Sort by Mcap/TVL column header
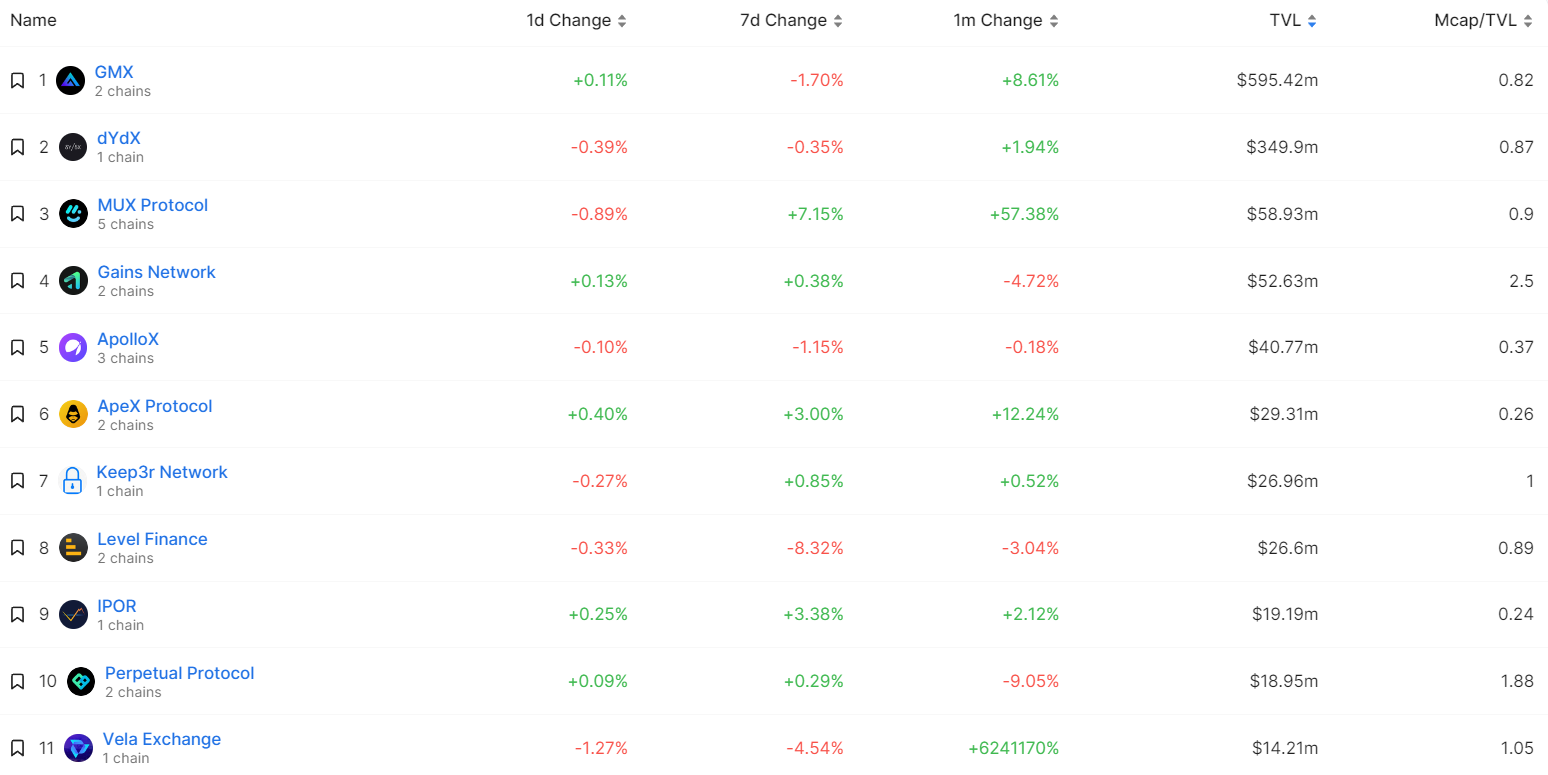 pyautogui.click(x=1483, y=20)
